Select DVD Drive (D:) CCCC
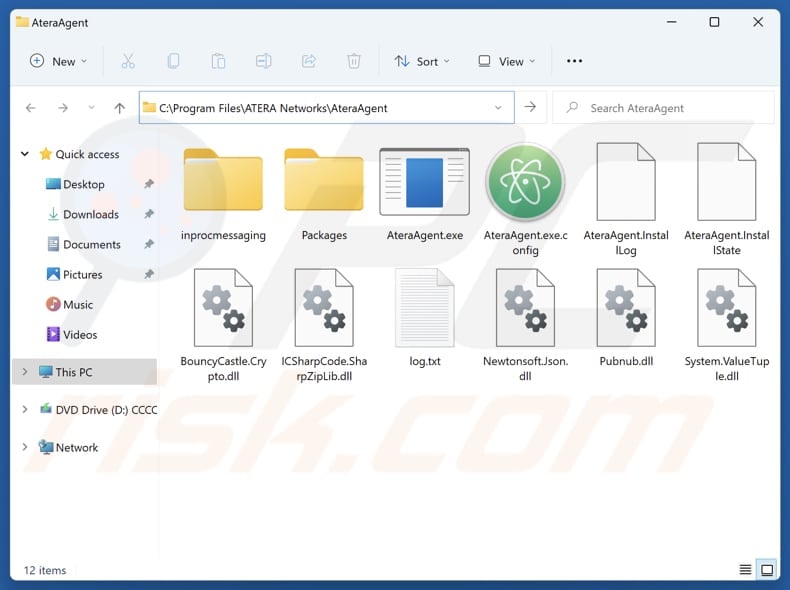 (99, 410)
